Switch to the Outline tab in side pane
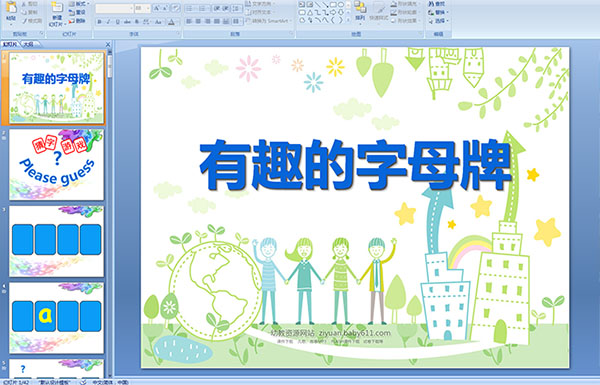 (28, 44)
